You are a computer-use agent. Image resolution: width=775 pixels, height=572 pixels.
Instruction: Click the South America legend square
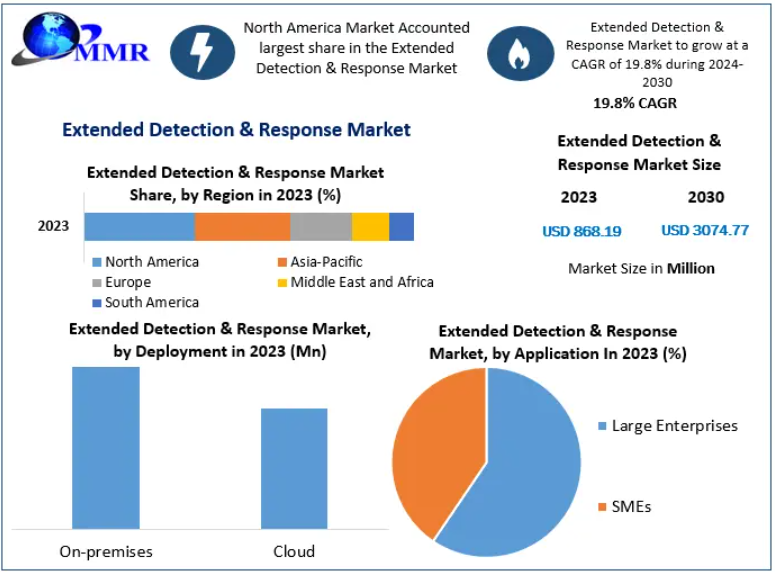[x=96, y=302]
